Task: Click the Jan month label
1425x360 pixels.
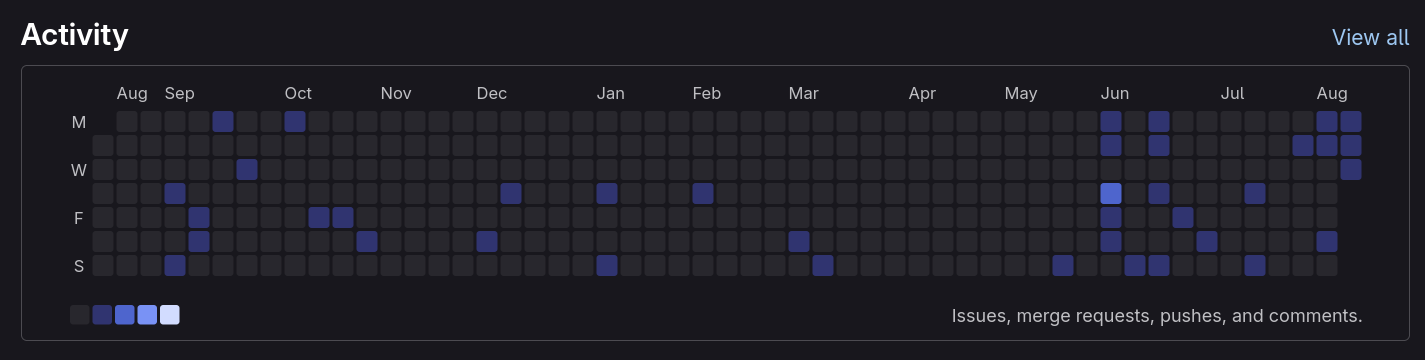Action: tap(611, 94)
